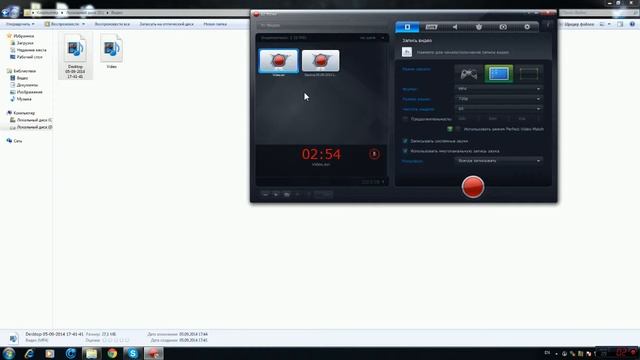Open Skype from taskbar
The image size is (640, 360).
[133, 353]
